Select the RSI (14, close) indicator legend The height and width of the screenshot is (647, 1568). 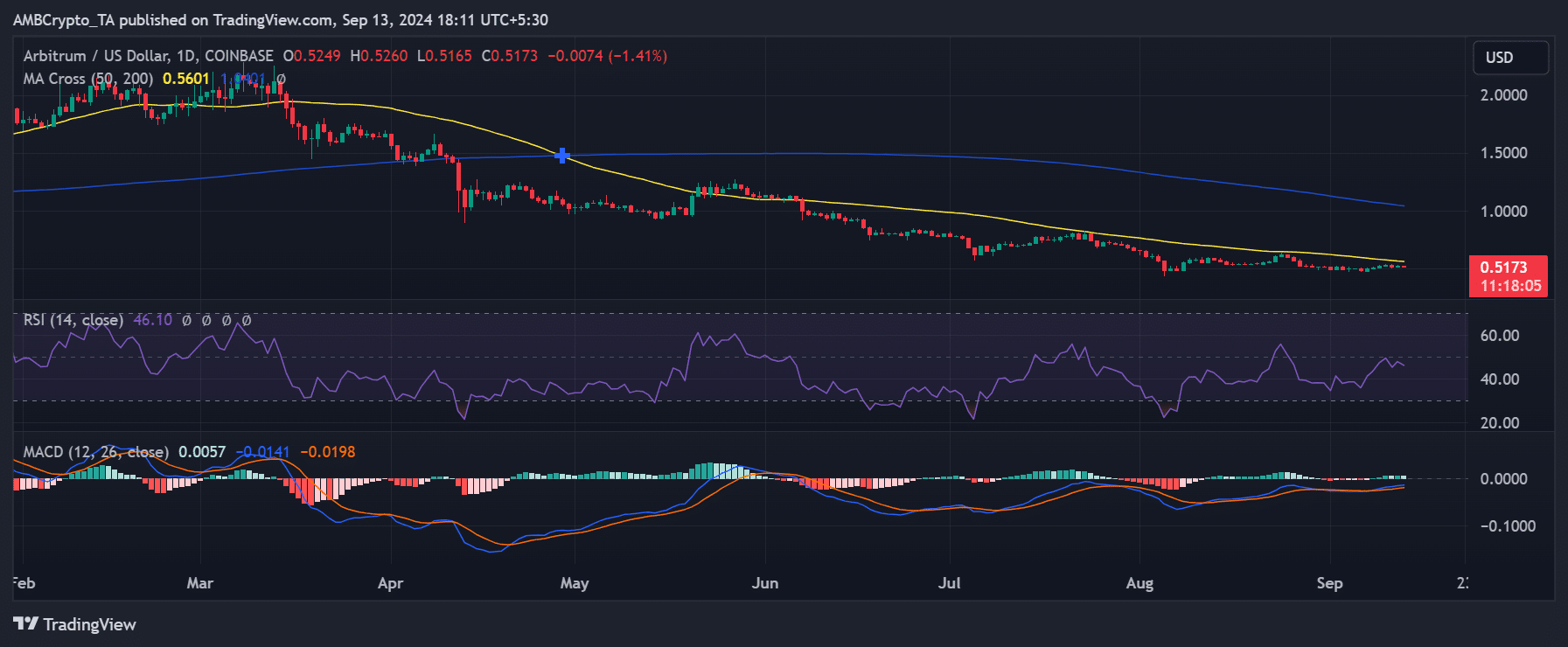point(73,320)
